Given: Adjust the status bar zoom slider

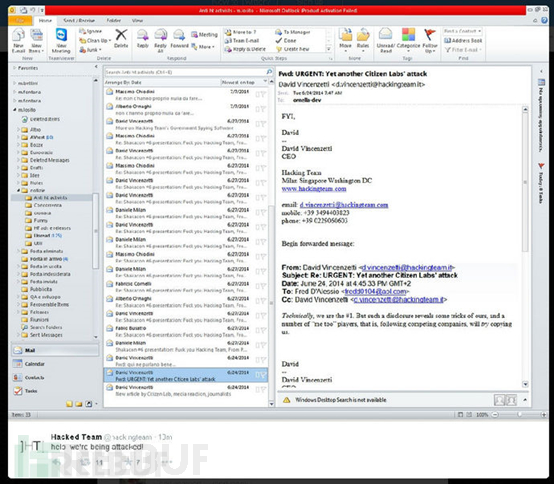Looking at the screenshot, I should point(519,415).
